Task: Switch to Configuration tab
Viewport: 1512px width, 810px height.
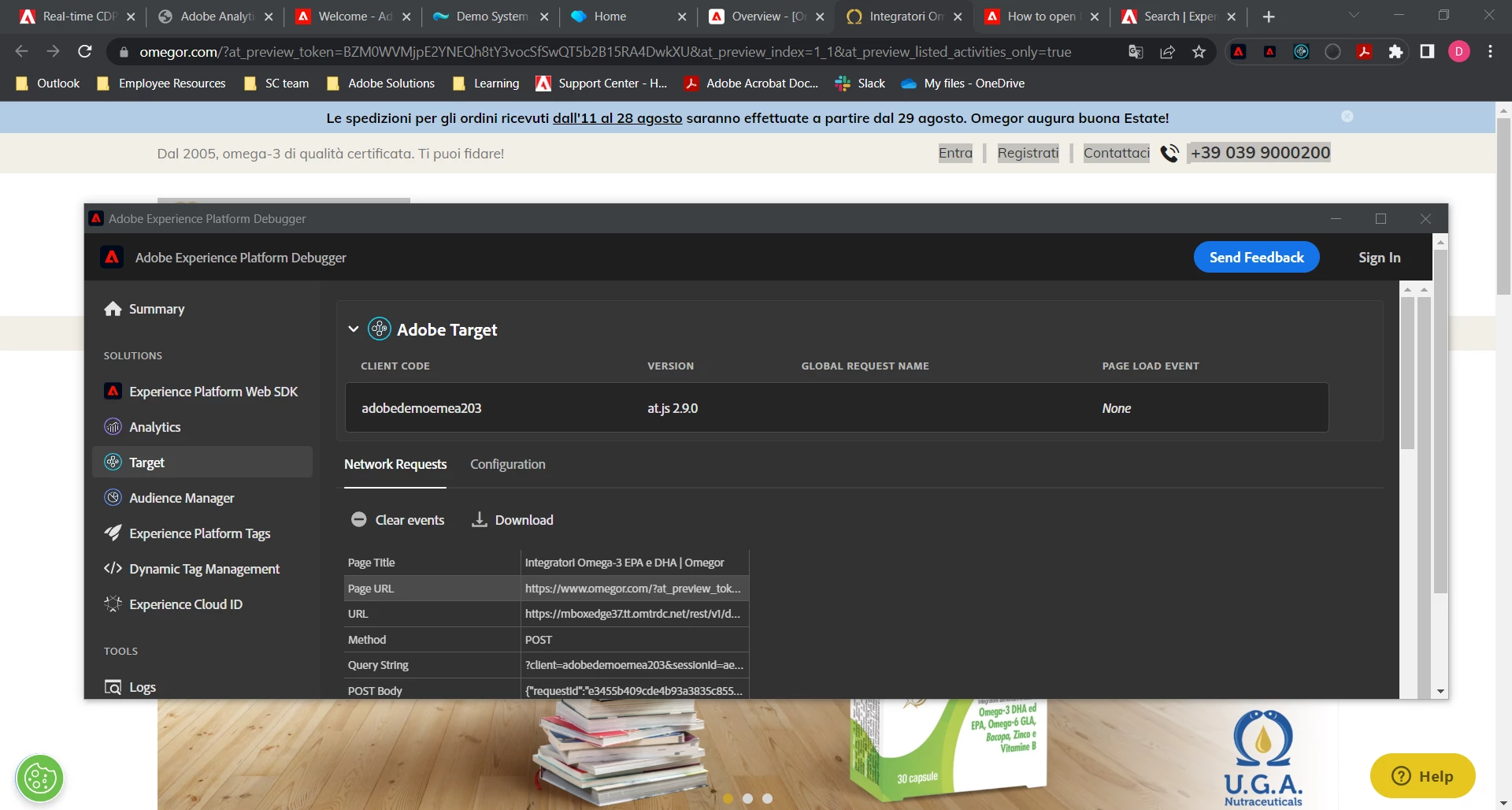Action: tap(508, 464)
